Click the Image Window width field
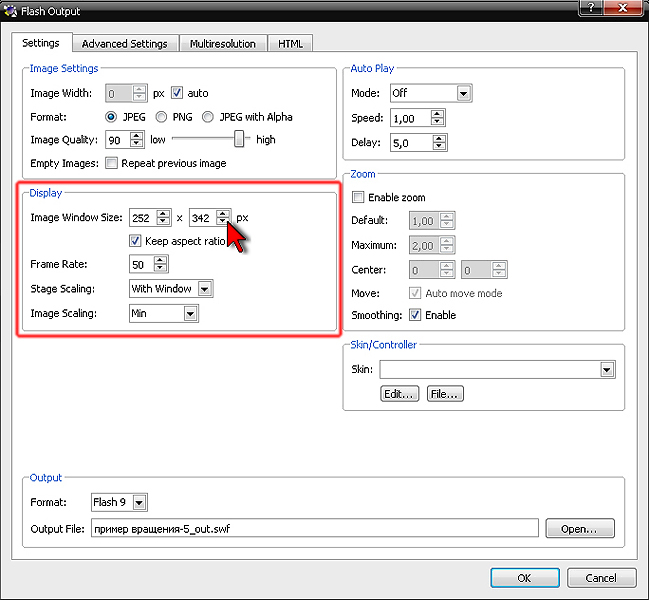The image size is (649, 600). point(143,218)
